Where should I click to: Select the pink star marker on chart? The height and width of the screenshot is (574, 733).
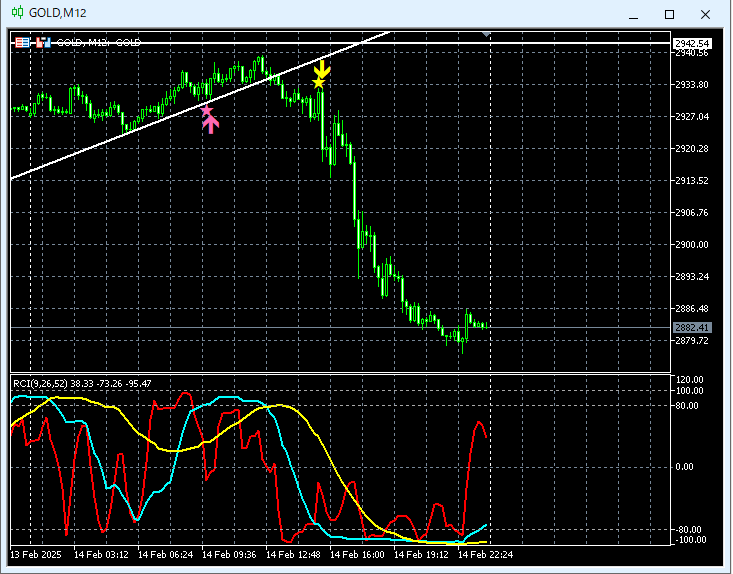tap(207, 111)
